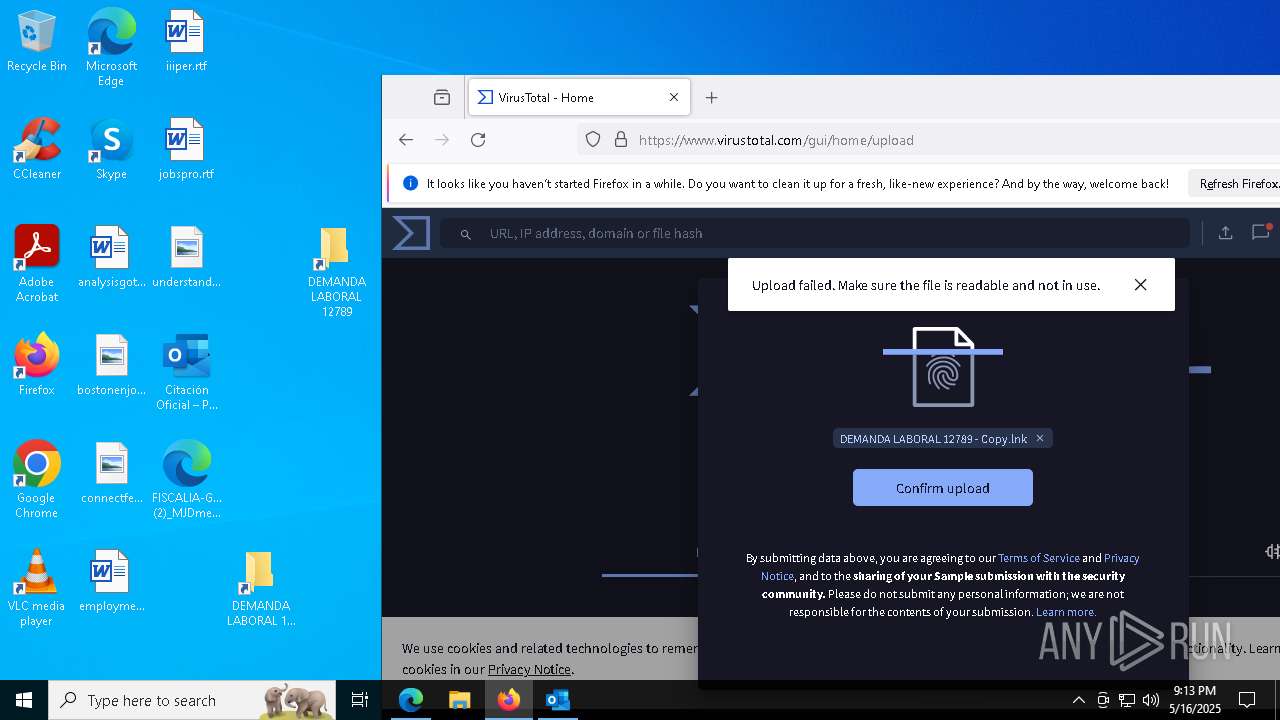
Task: Click the VirusTotal logo icon
Action: [x=411, y=233]
